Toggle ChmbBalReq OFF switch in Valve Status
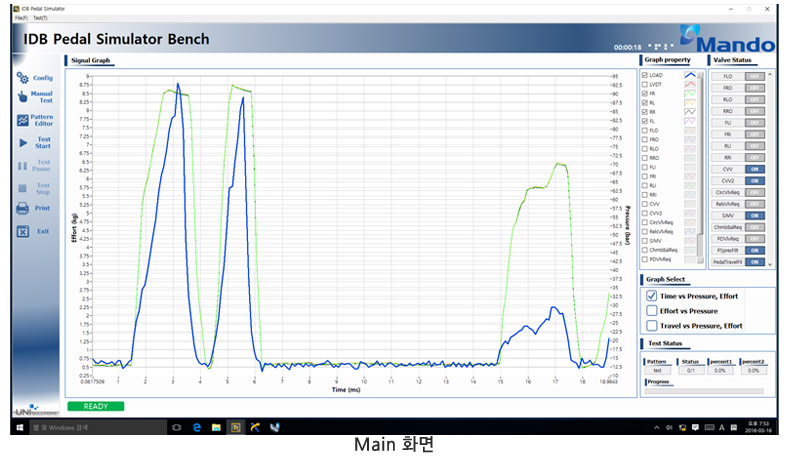 tap(754, 227)
